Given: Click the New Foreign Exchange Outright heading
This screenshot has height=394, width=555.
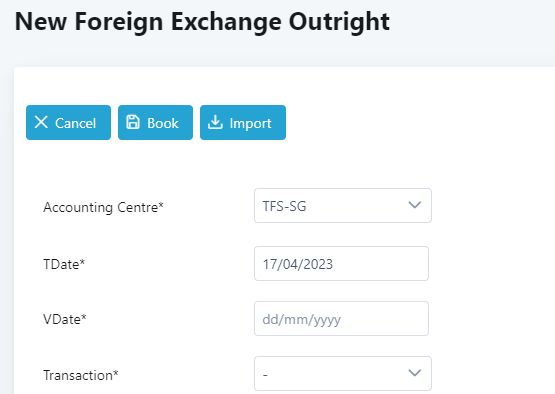Looking at the screenshot, I should coord(202,22).
